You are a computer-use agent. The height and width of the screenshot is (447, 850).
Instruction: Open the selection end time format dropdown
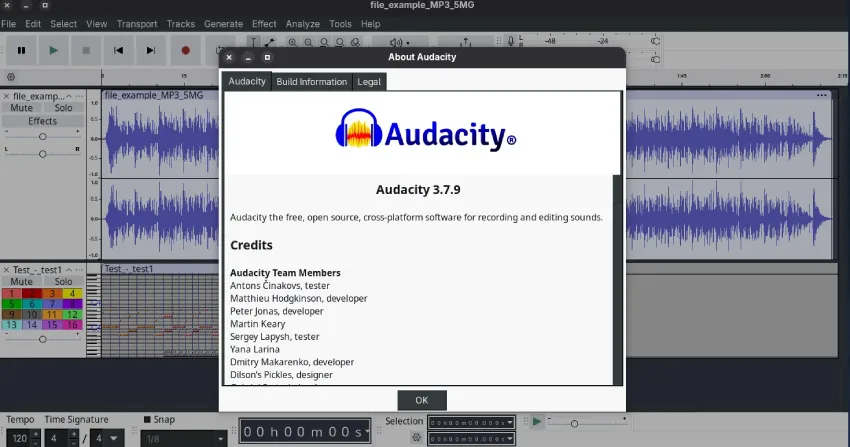[x=510, y=438]
